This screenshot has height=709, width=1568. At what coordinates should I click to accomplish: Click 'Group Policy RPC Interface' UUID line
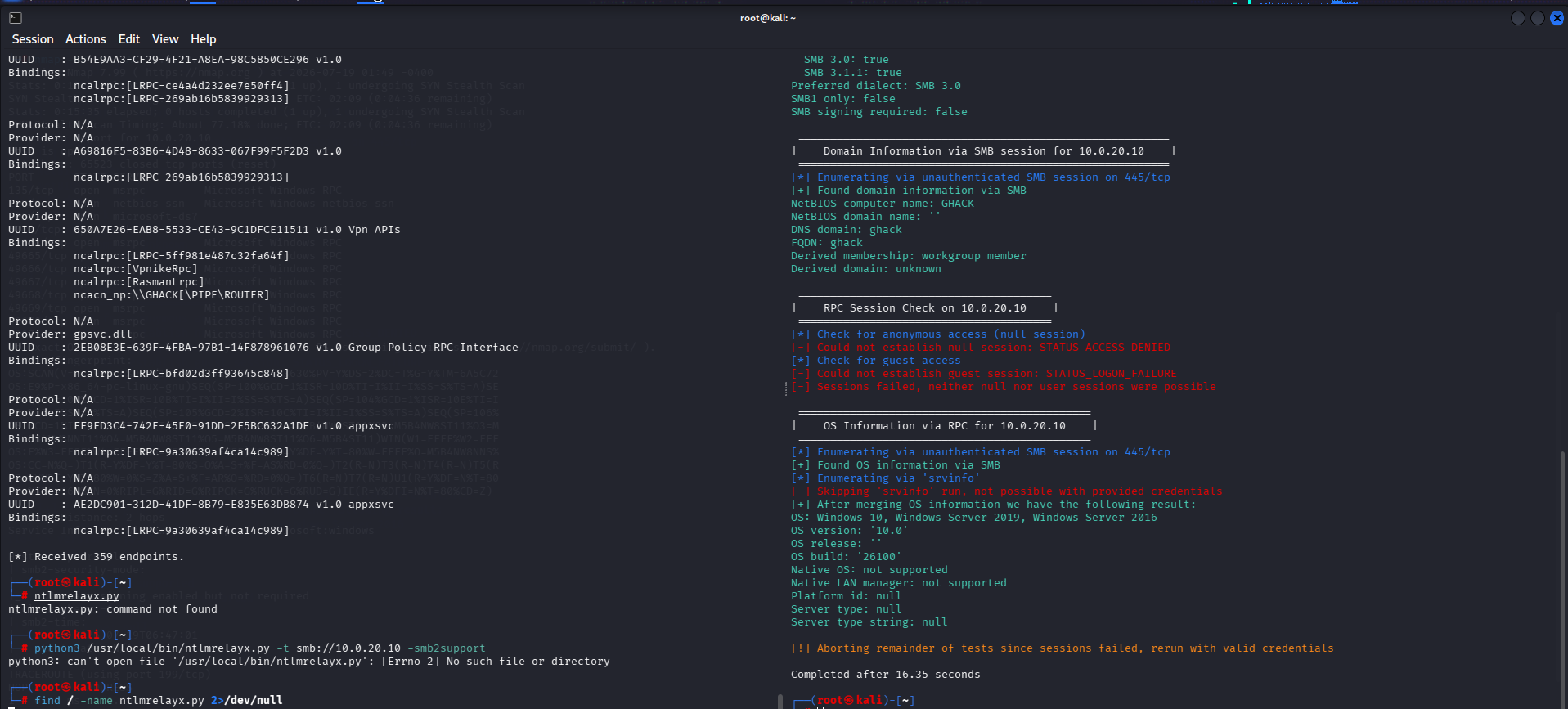coord(263,348)
